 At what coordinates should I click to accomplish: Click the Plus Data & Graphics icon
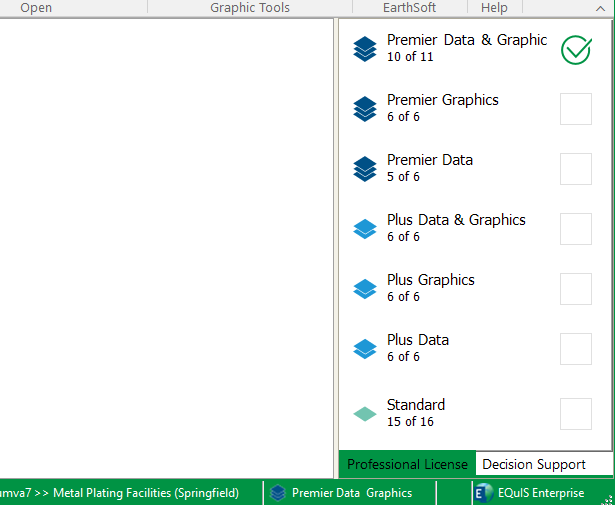365,229
